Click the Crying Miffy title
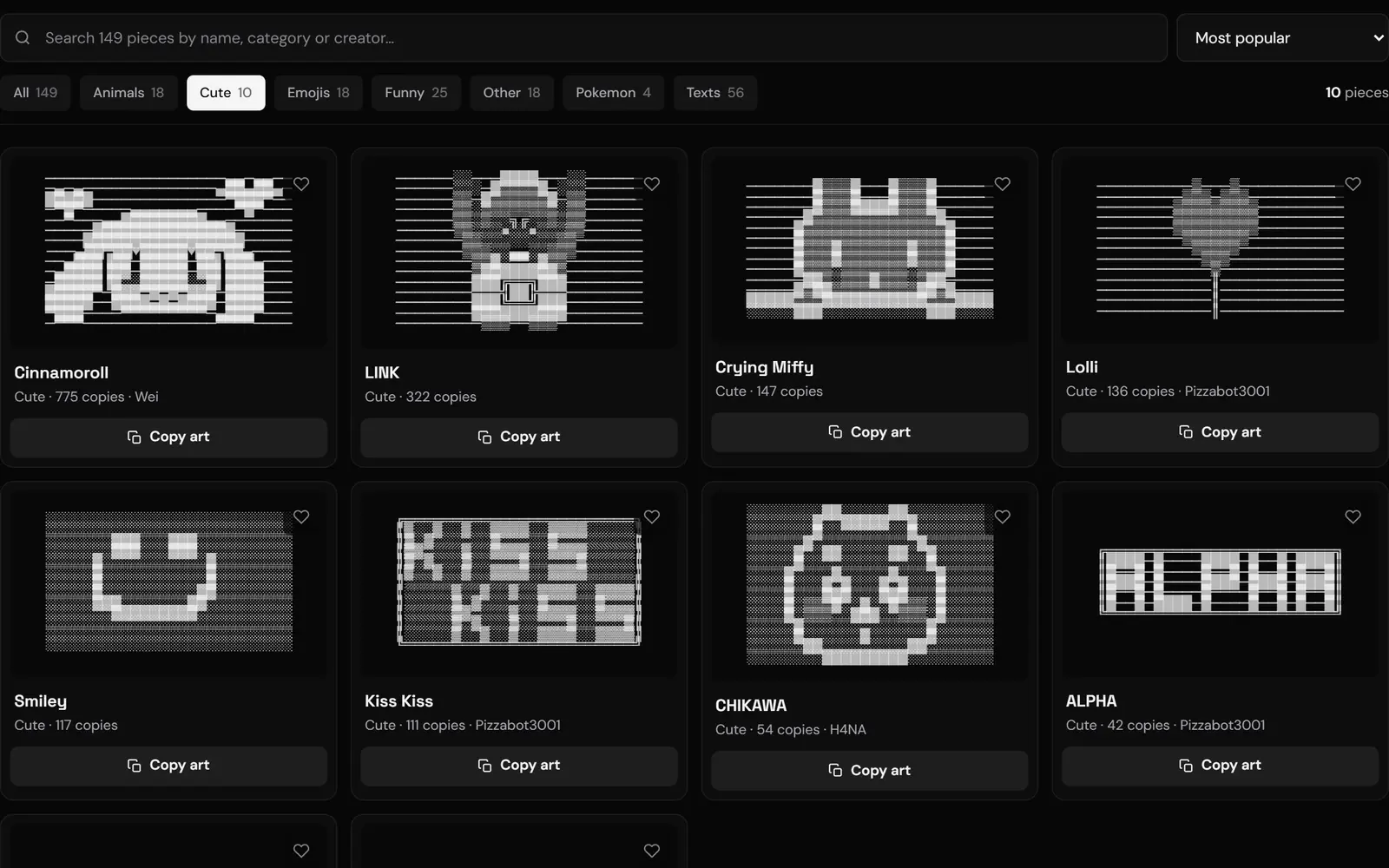The width and height of the screenshot is (1389, 868). pyautogui.click(x=764, y=367)
